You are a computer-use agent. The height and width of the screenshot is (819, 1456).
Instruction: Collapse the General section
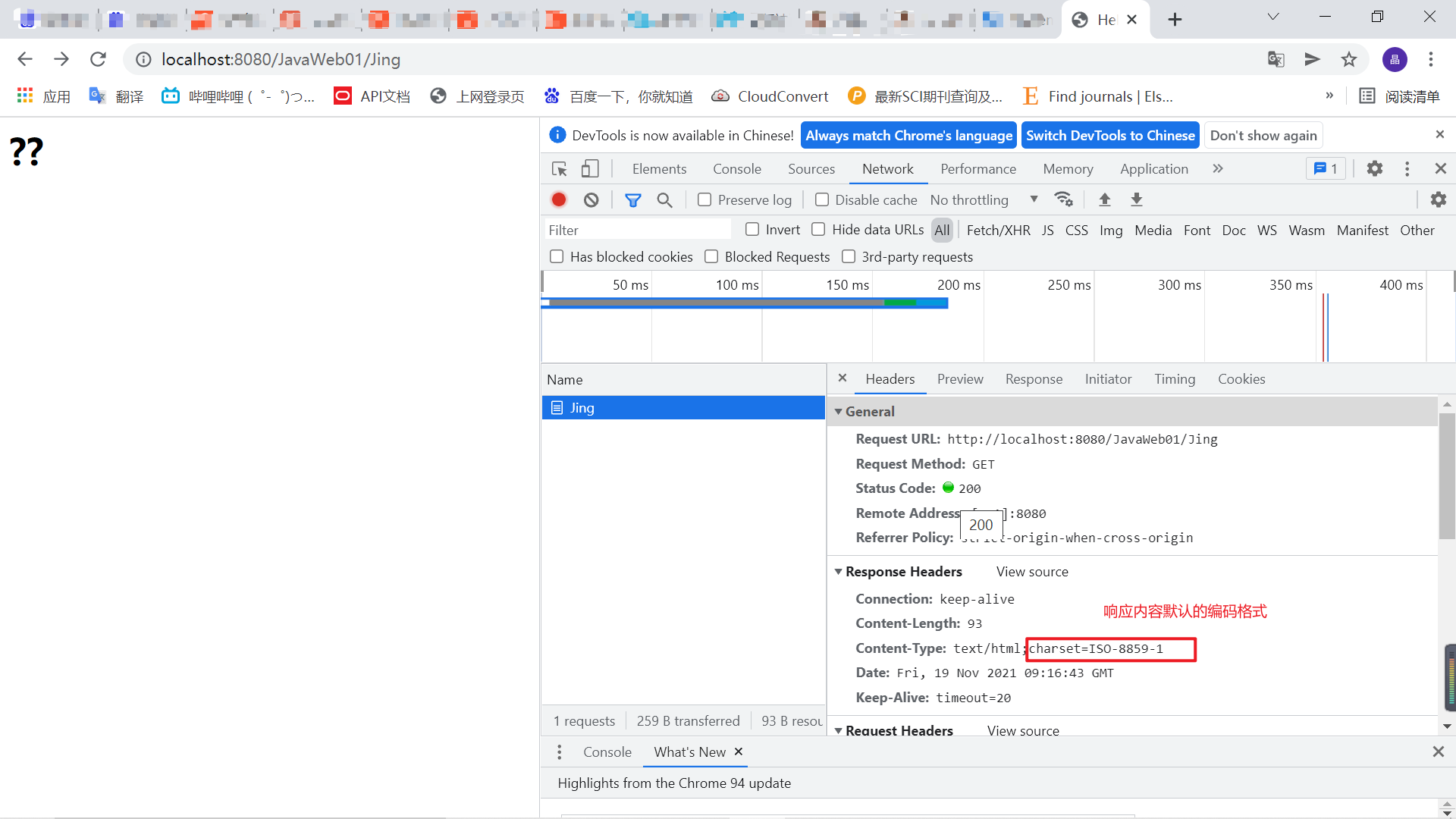click(x=839, y=411)
